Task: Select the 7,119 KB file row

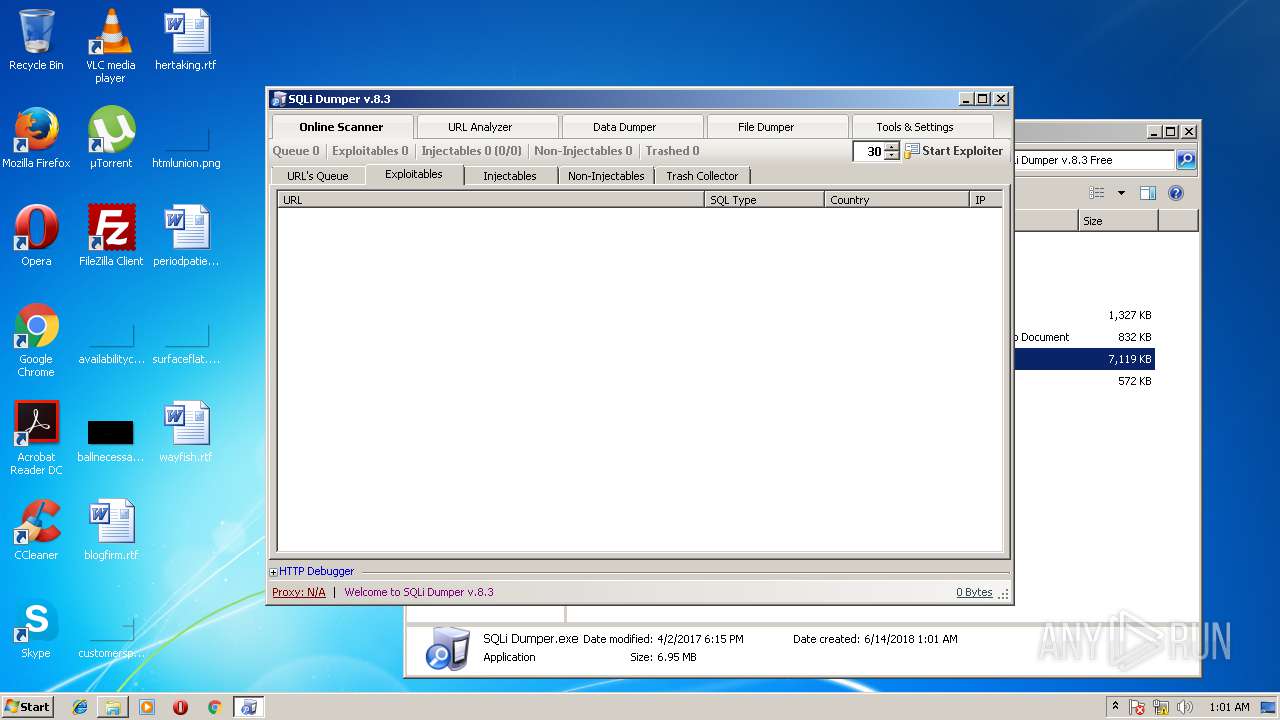Action: 1084,359
